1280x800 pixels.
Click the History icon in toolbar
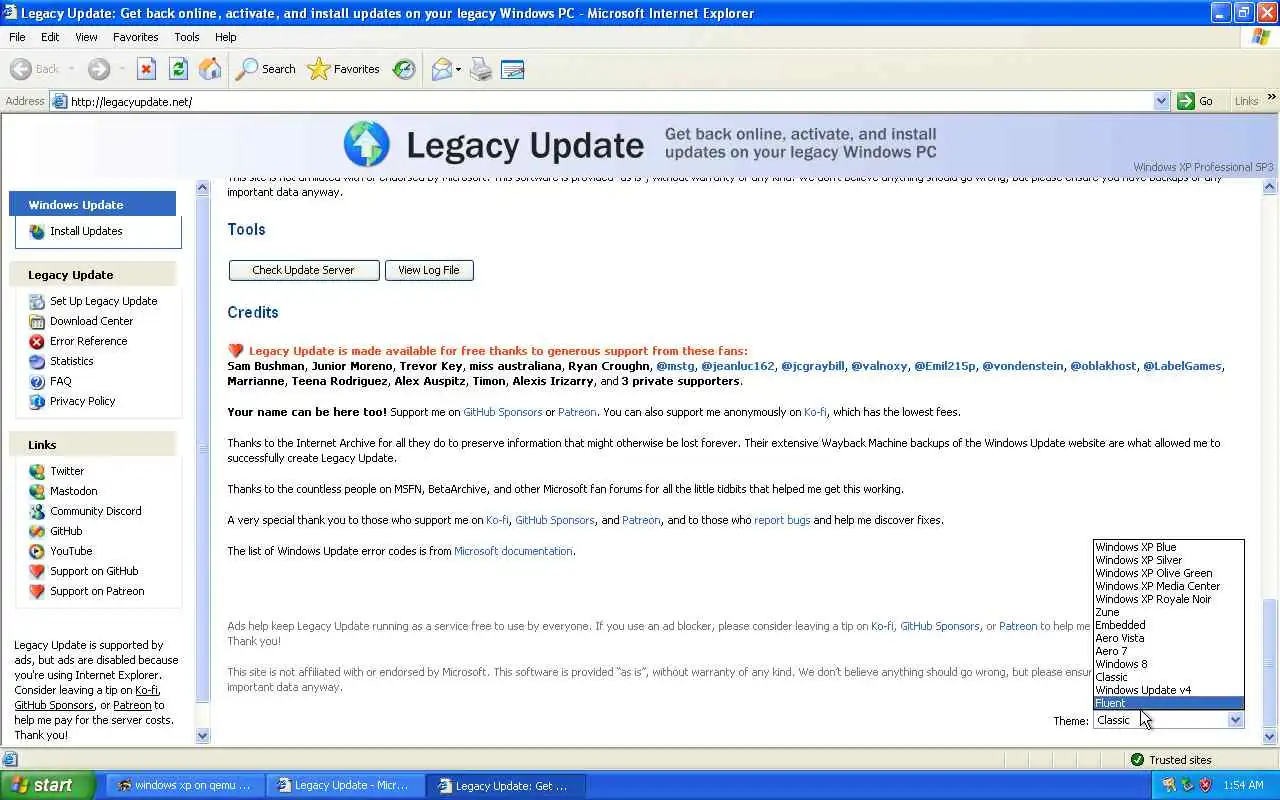(x=404, y=69)
